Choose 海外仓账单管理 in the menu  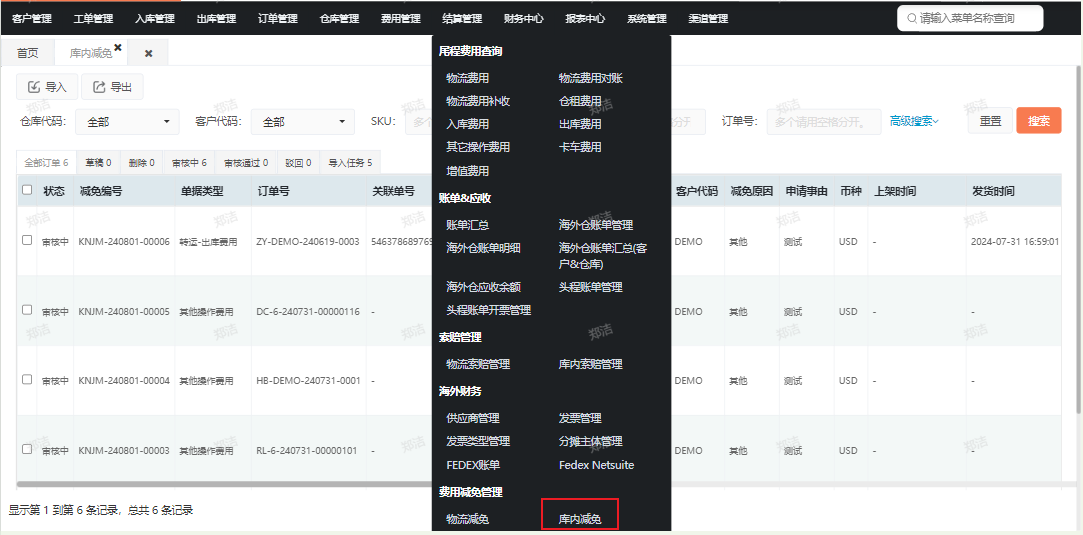pyautogui.click(x=596, y=225)
